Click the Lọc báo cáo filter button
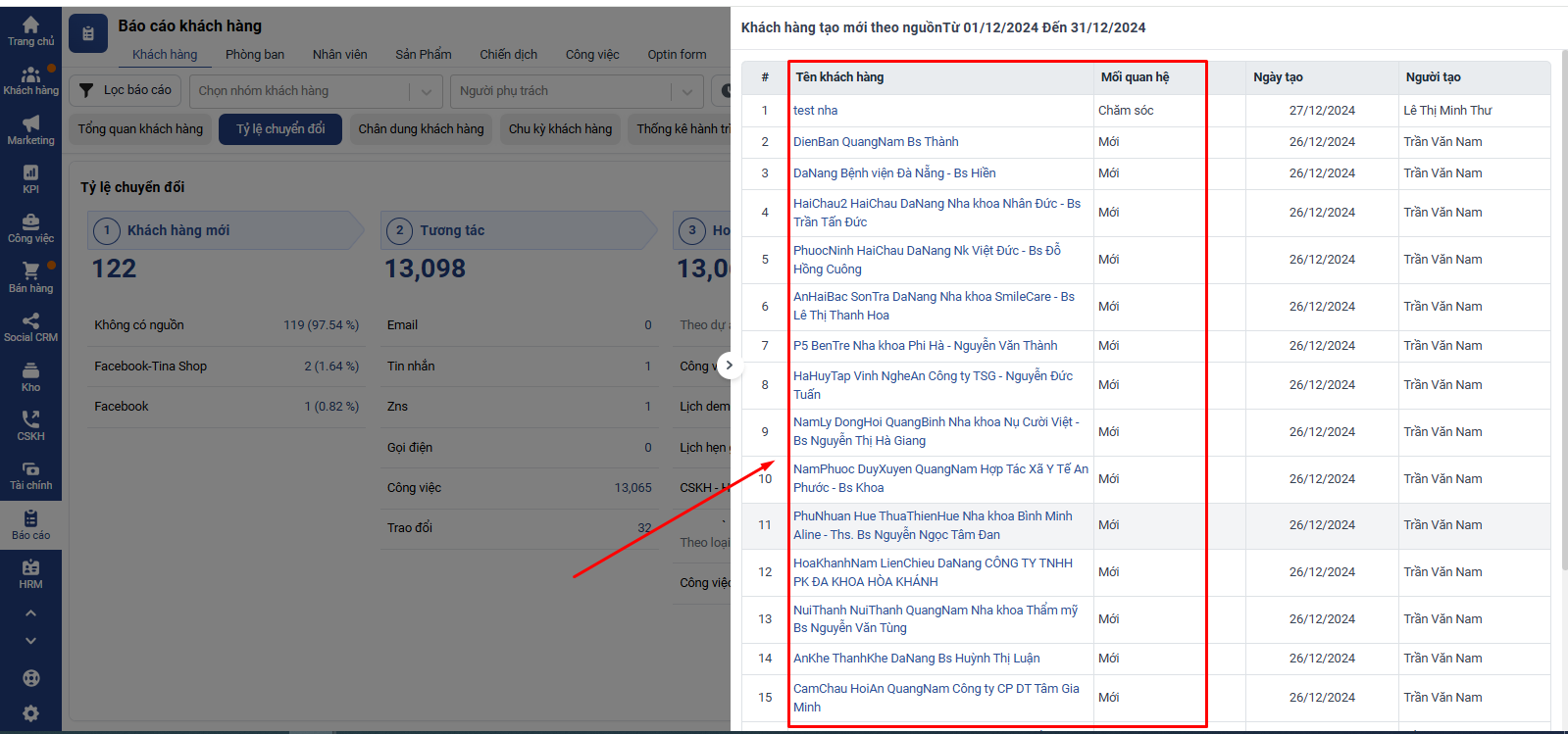Screen dimensions: 1568x734 pyautogui.click(x=126, y=90)
